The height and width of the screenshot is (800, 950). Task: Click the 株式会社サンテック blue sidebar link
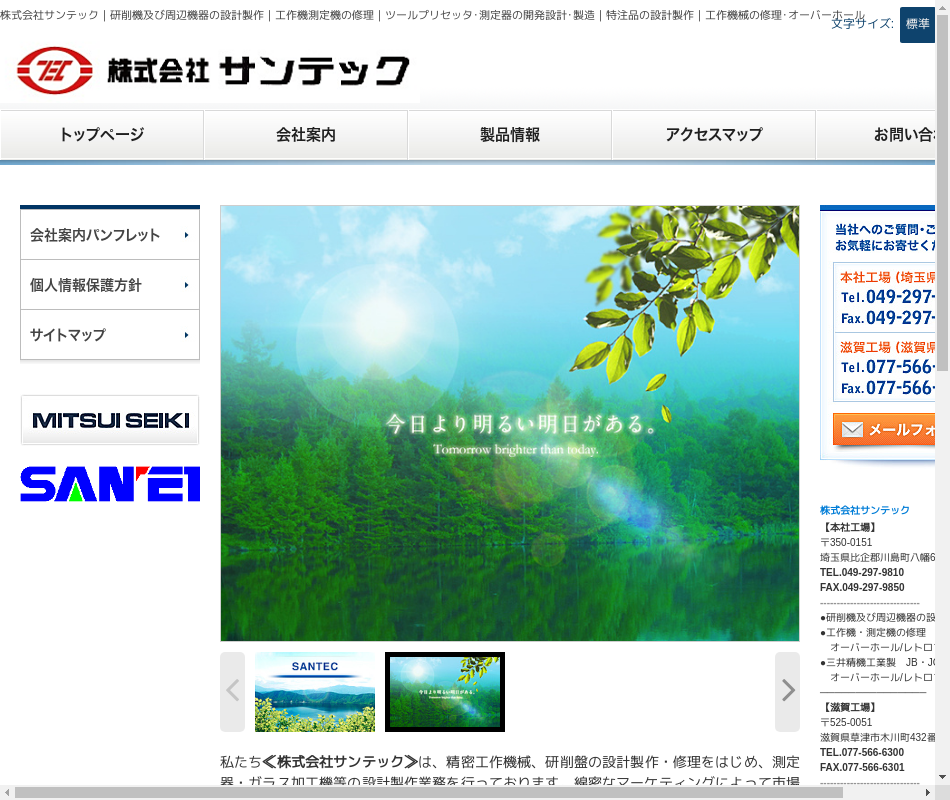tap(865, 510)
